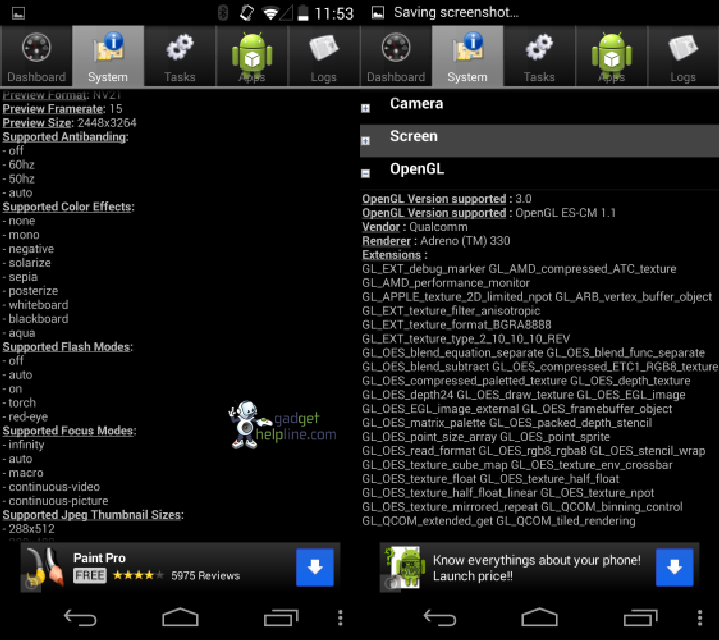This screenshot has width=719, height=640.
Task: Tap the Bluetooth status icon
Action: (223, 13)
